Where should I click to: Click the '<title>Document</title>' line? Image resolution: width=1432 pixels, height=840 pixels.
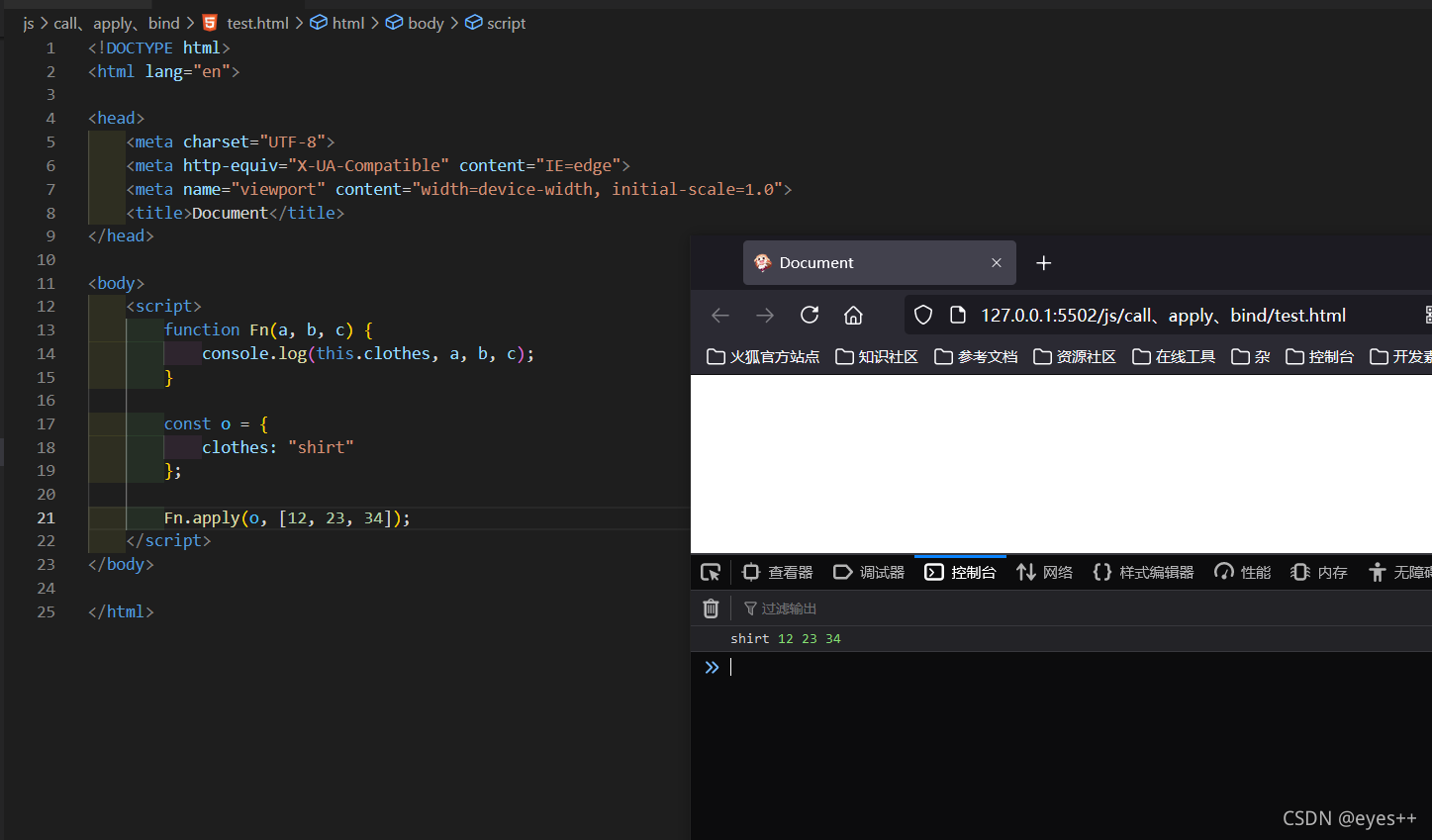tap(236, 213)
